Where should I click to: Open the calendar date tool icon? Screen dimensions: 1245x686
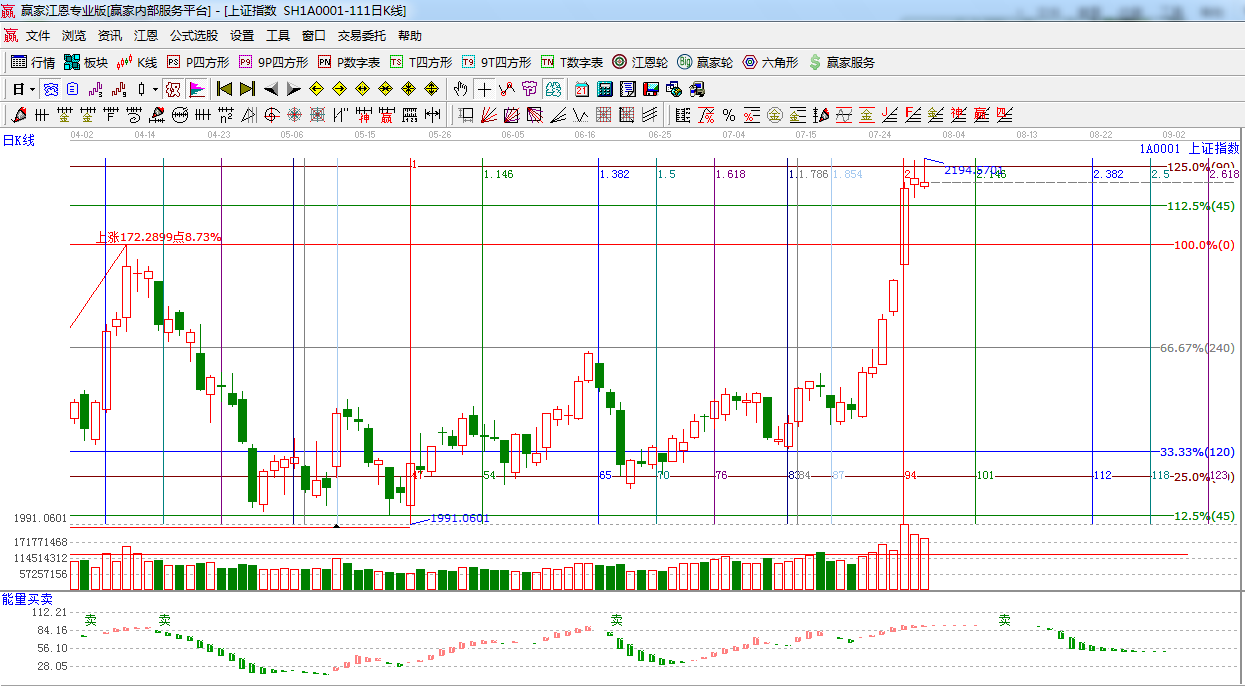(x=582, y=89)
